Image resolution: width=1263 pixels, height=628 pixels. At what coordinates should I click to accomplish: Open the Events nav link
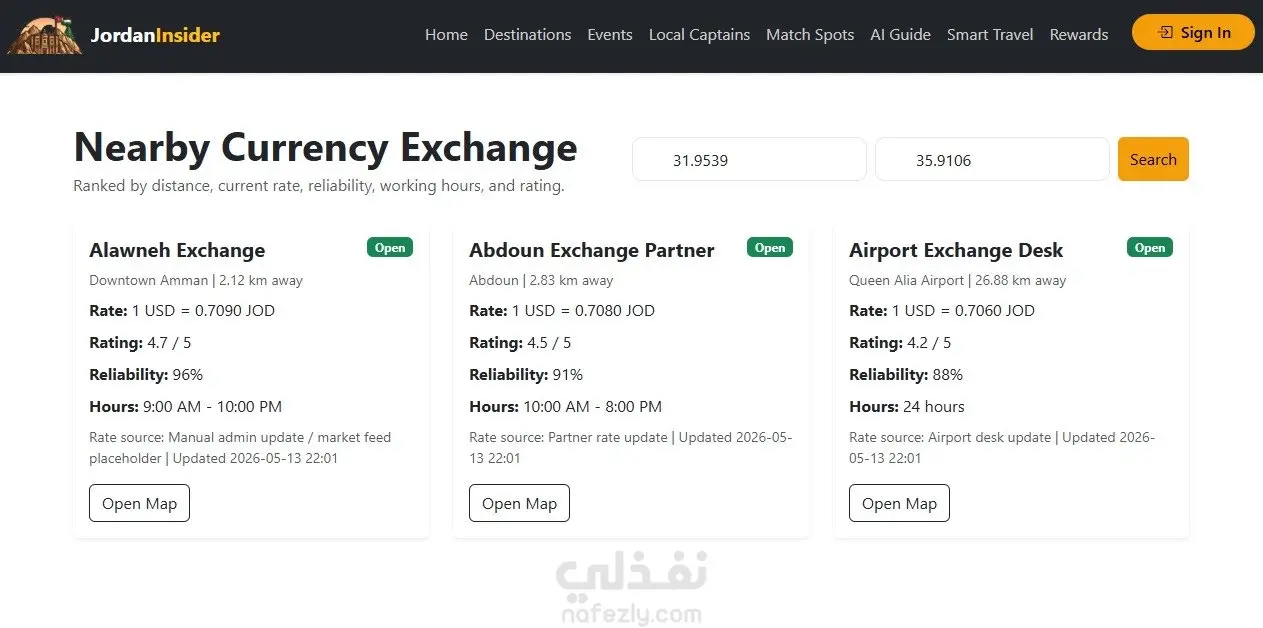coord(610,35)
